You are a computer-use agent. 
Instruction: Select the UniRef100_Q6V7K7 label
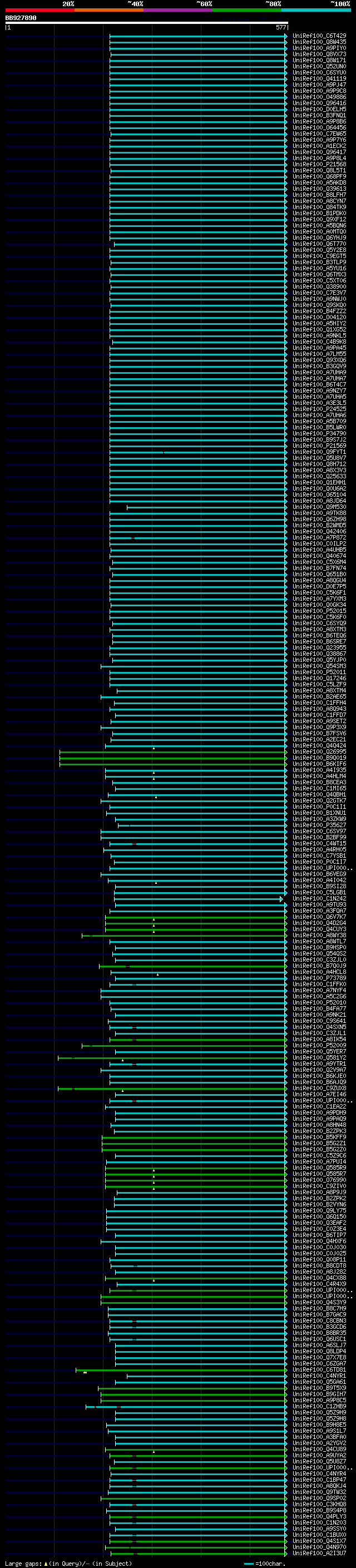[319, 917]
